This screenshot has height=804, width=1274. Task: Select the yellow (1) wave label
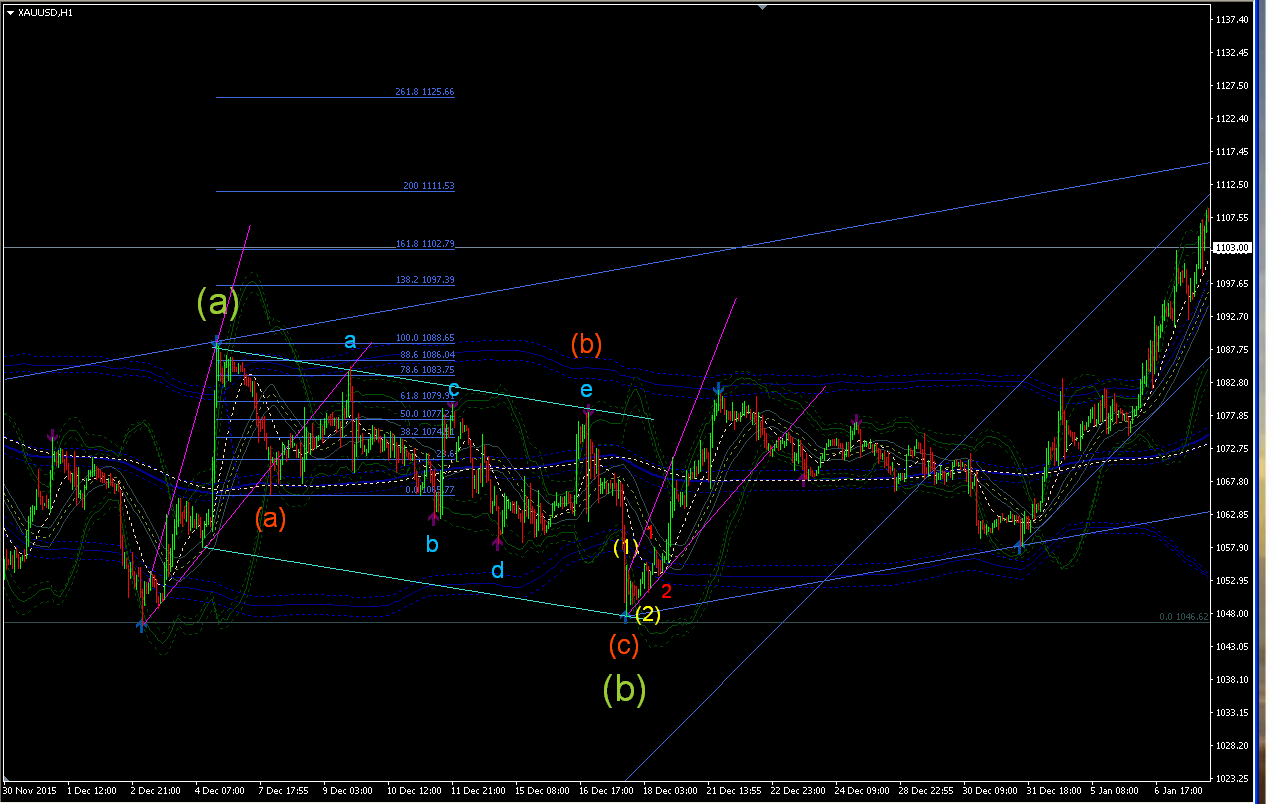626,547
